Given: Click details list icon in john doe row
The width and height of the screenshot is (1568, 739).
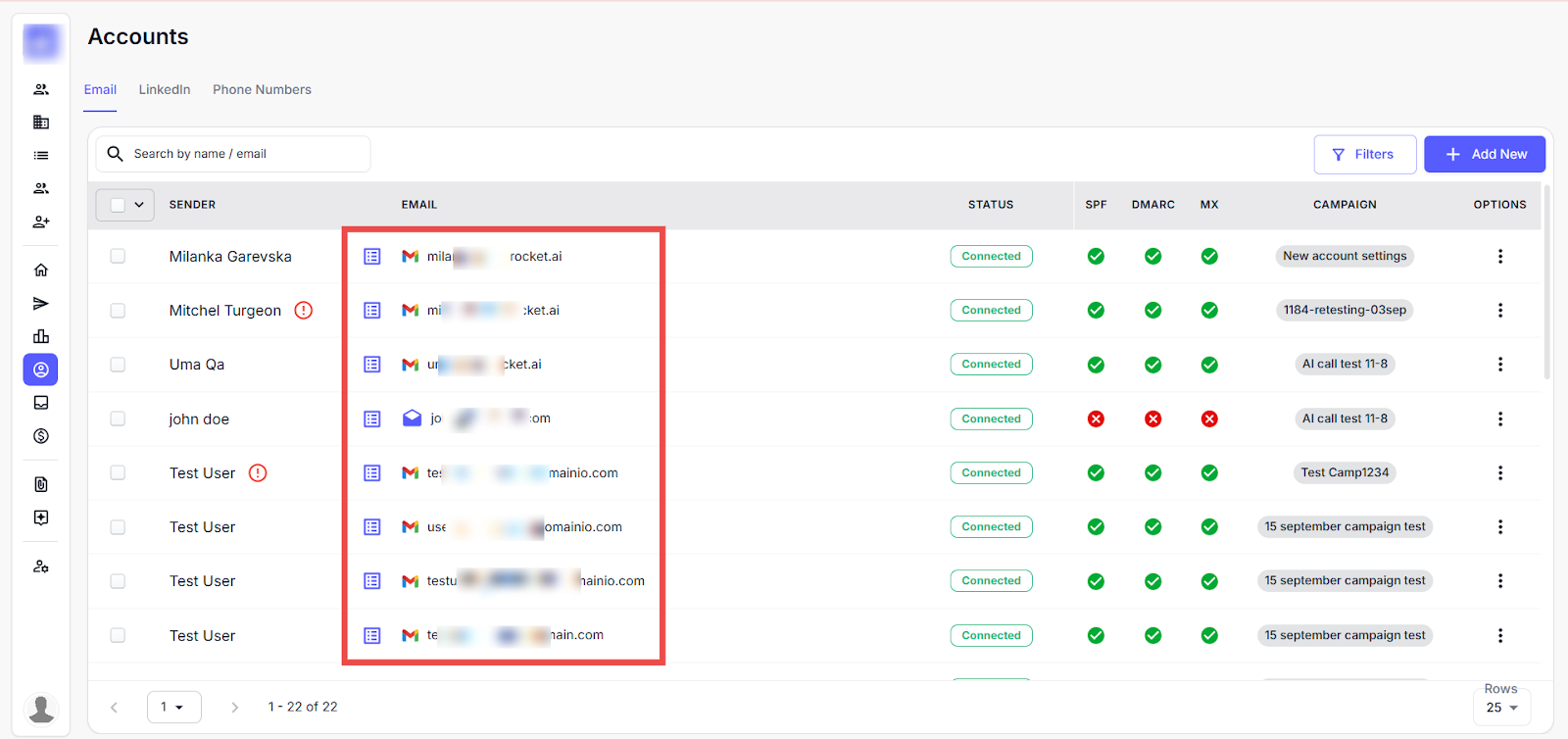Looking at the screenshot, I should pyautogui.click(x=372, y=419).
